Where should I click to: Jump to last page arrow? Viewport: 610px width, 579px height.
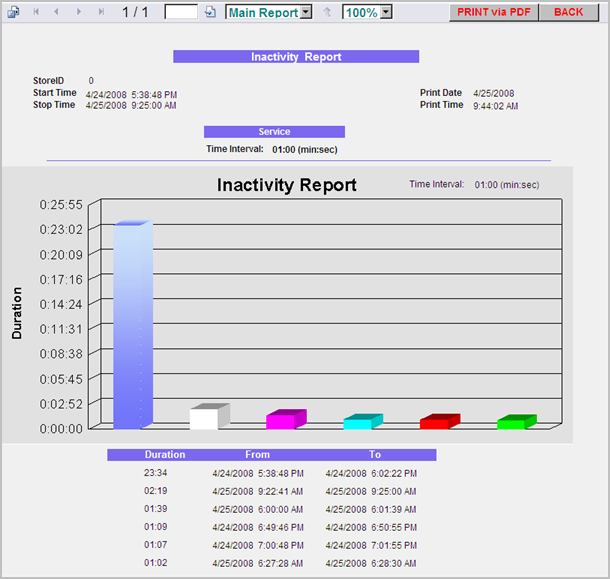(101, 12)
